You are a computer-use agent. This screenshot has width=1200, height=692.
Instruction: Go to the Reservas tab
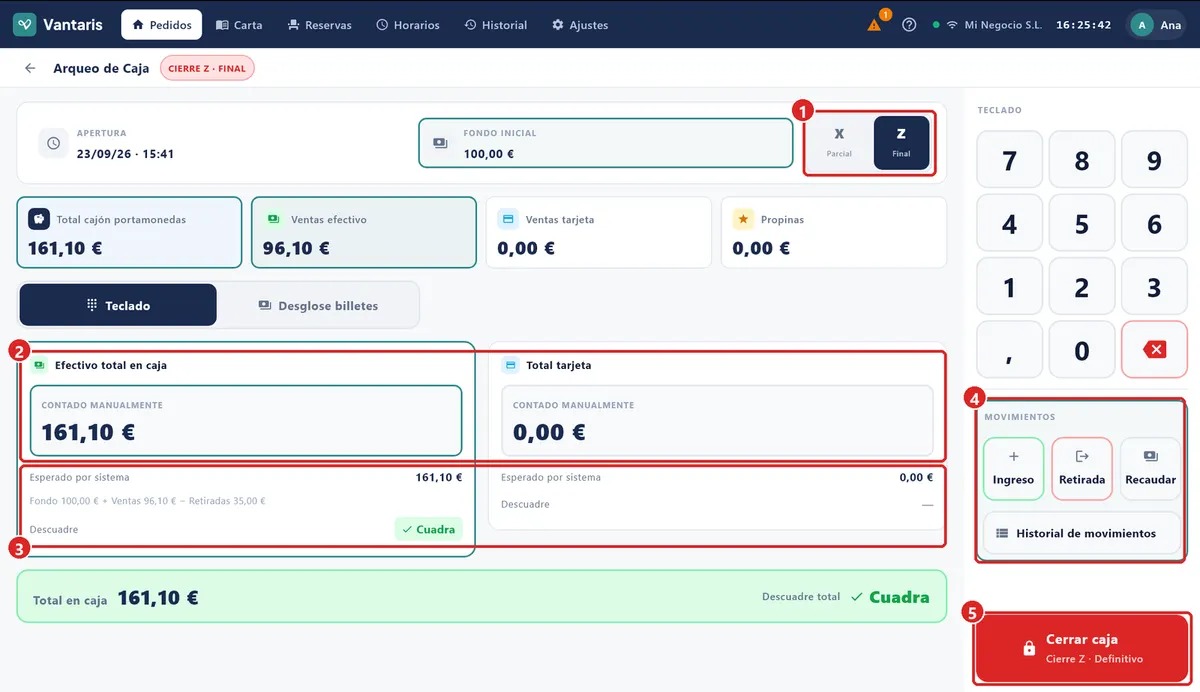[319, 25]
